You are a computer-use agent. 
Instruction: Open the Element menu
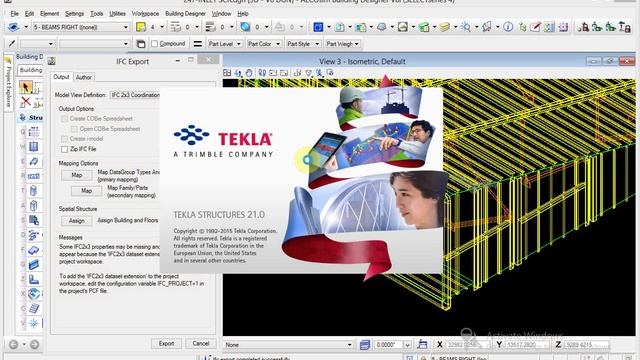(x=49, y=13)
